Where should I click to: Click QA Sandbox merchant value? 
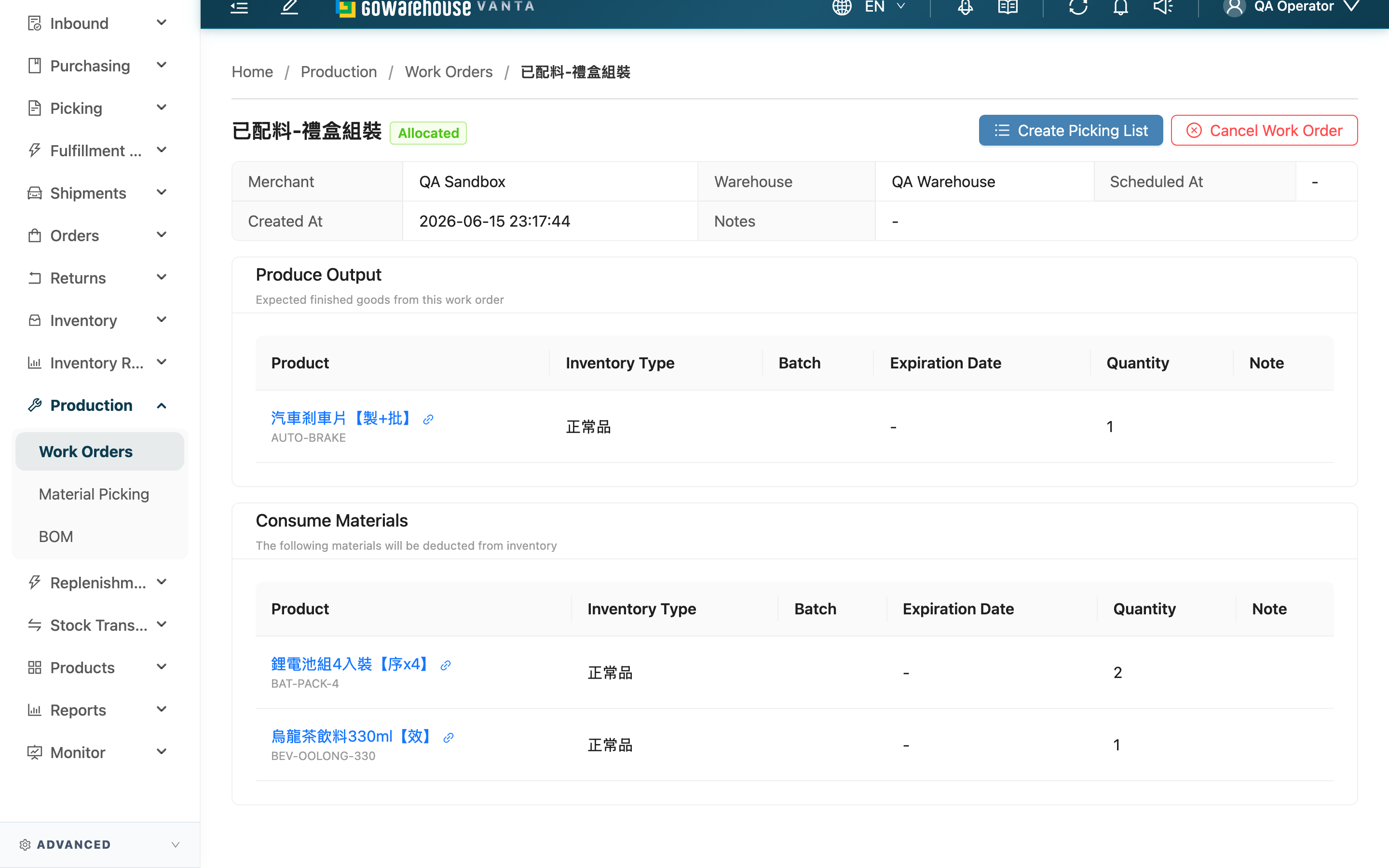point(462,181)
